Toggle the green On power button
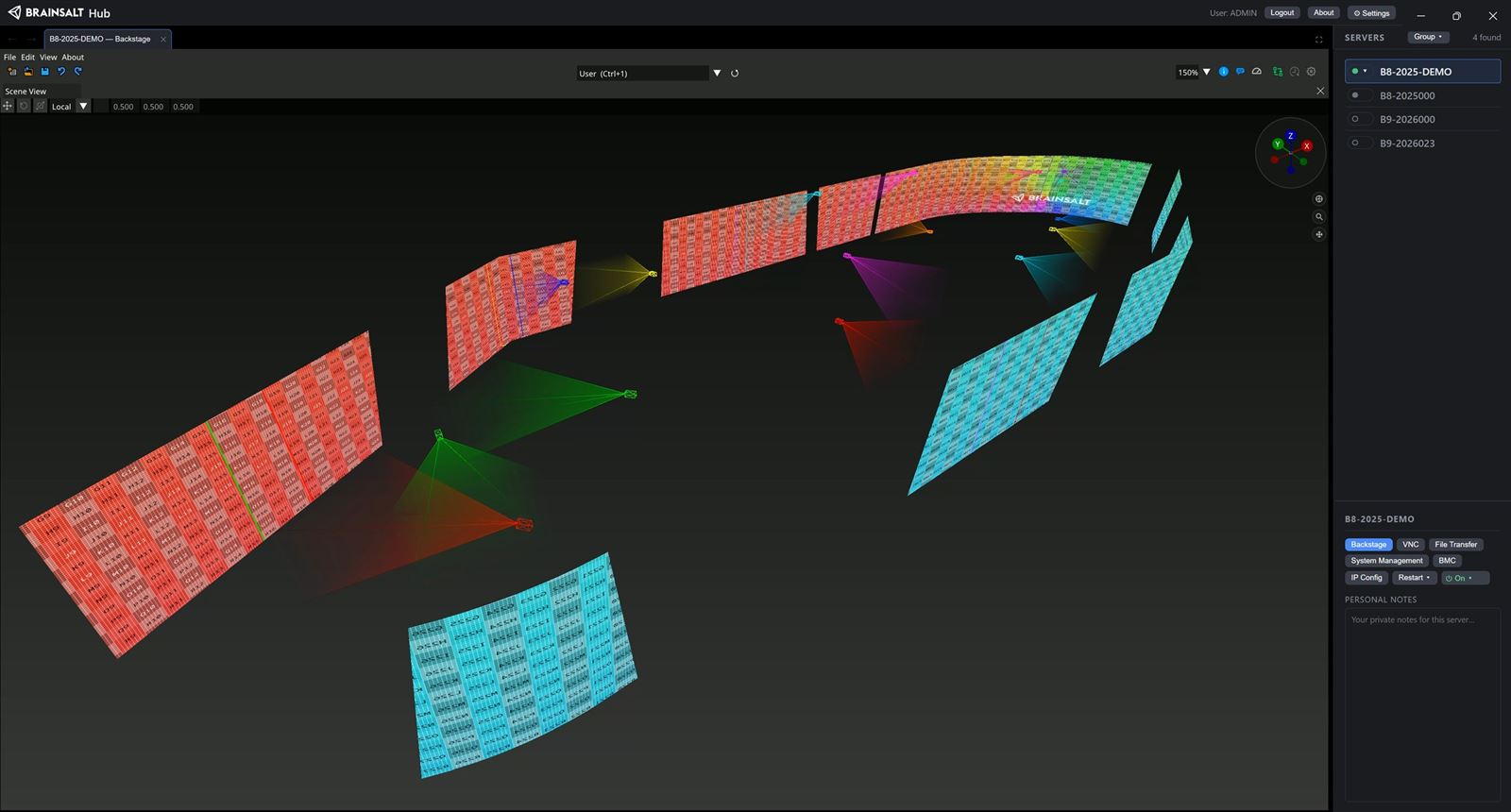Screen dimensions: 1511x812 pos(1465,578)
